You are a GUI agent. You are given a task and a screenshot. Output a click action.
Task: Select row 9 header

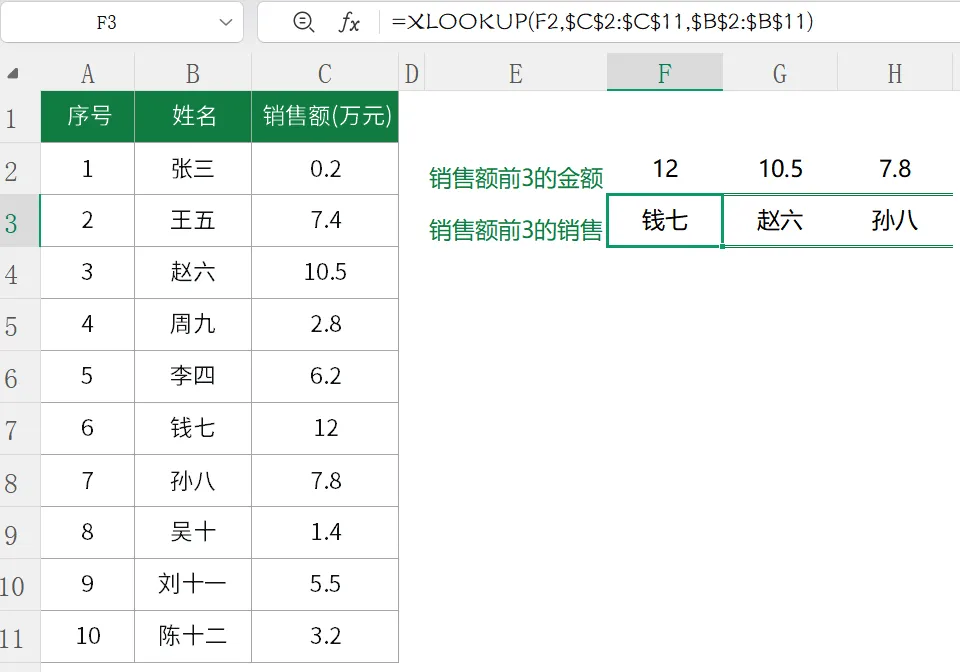tap(20, 532)
